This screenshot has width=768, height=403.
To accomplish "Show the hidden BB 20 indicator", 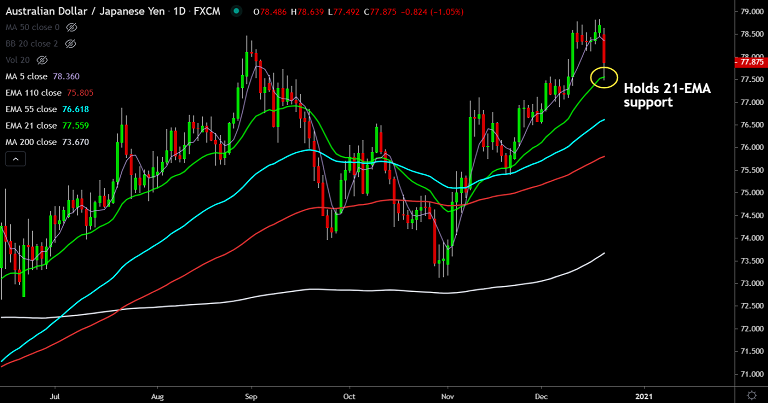I will coord(71,44).
